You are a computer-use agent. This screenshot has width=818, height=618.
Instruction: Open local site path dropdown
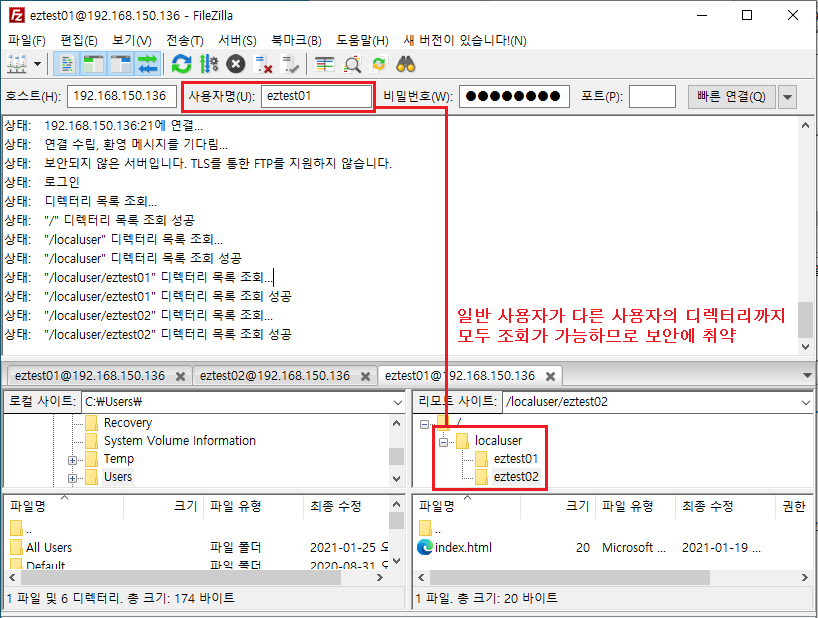click(x=398, y=402)
